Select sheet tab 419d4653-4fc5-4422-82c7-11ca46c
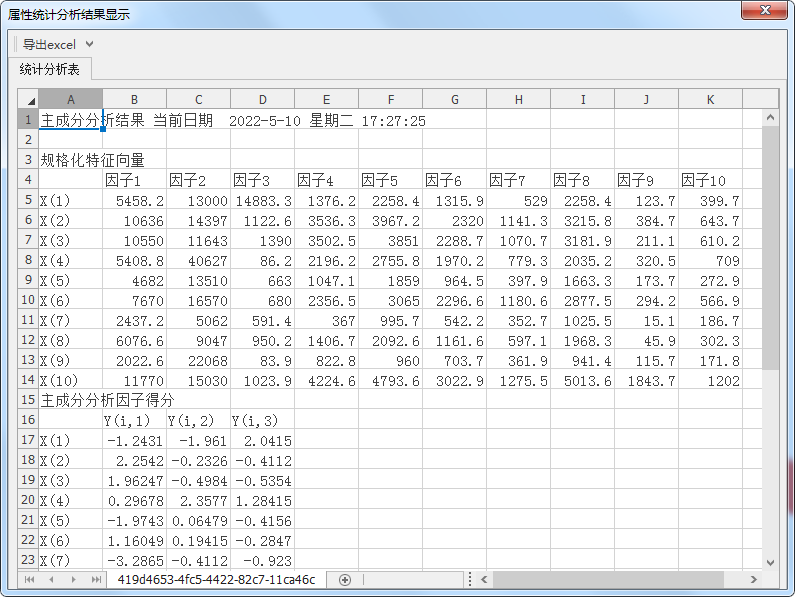 click(x=216, y=580)
